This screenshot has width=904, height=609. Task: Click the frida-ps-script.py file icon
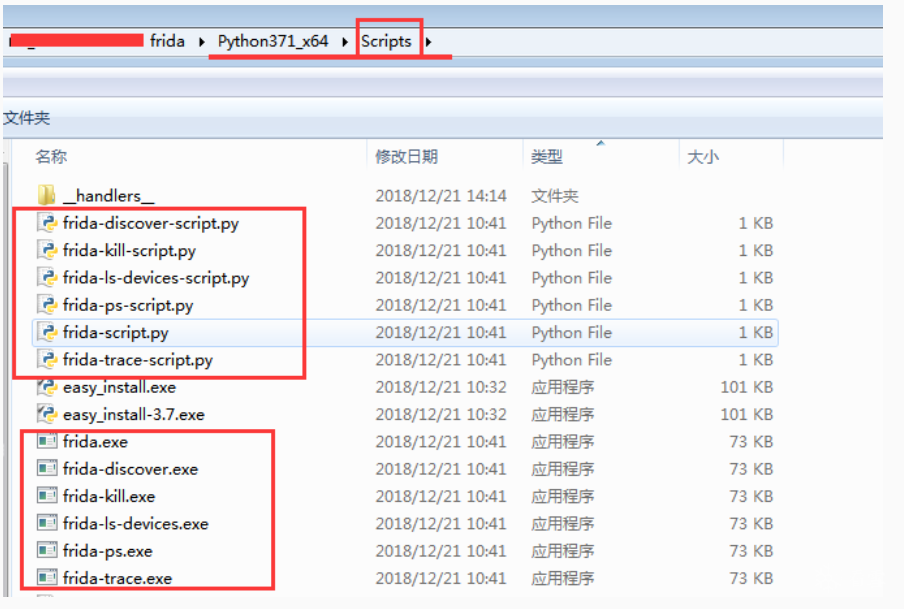(x=47, y=304)
